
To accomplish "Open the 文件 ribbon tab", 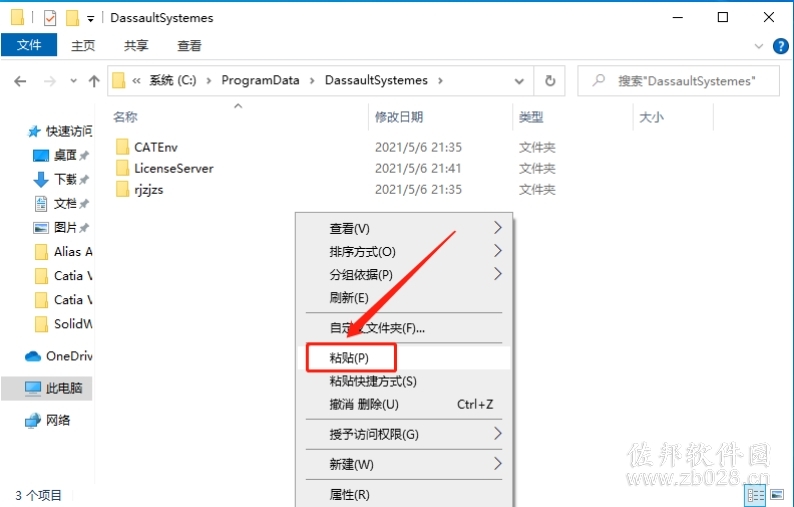I will 29,45.
